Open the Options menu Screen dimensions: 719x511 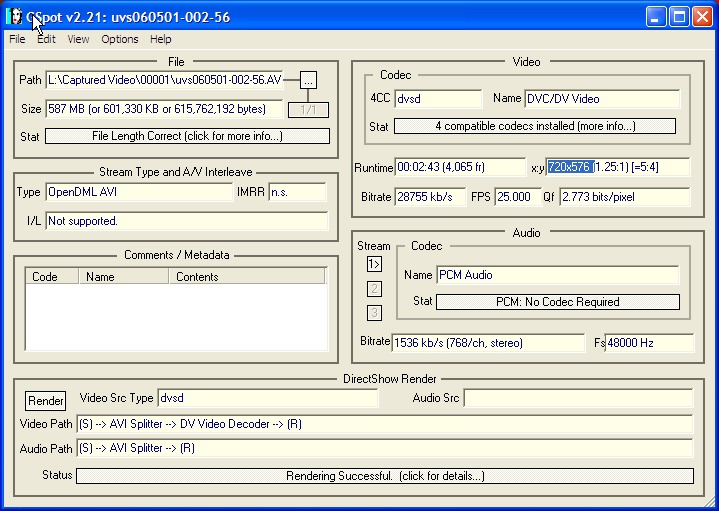click(x=120, y=39)
